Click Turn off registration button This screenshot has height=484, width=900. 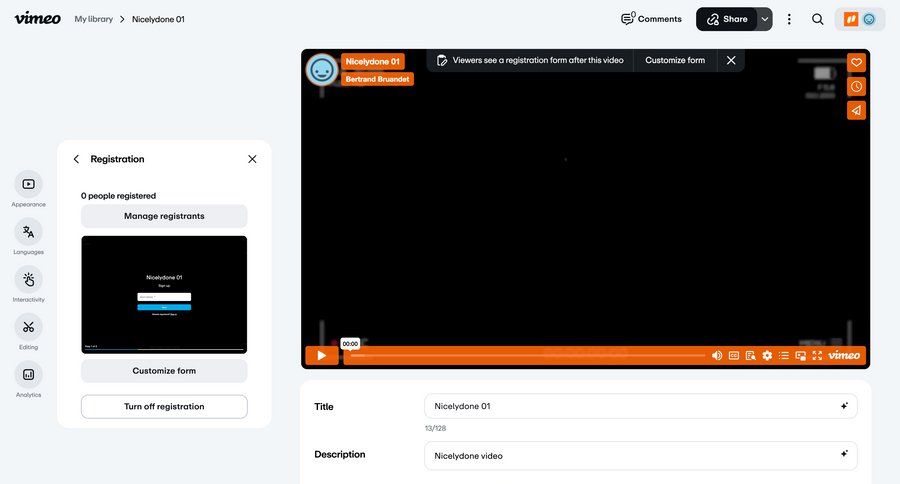click(x=164, y=406)
